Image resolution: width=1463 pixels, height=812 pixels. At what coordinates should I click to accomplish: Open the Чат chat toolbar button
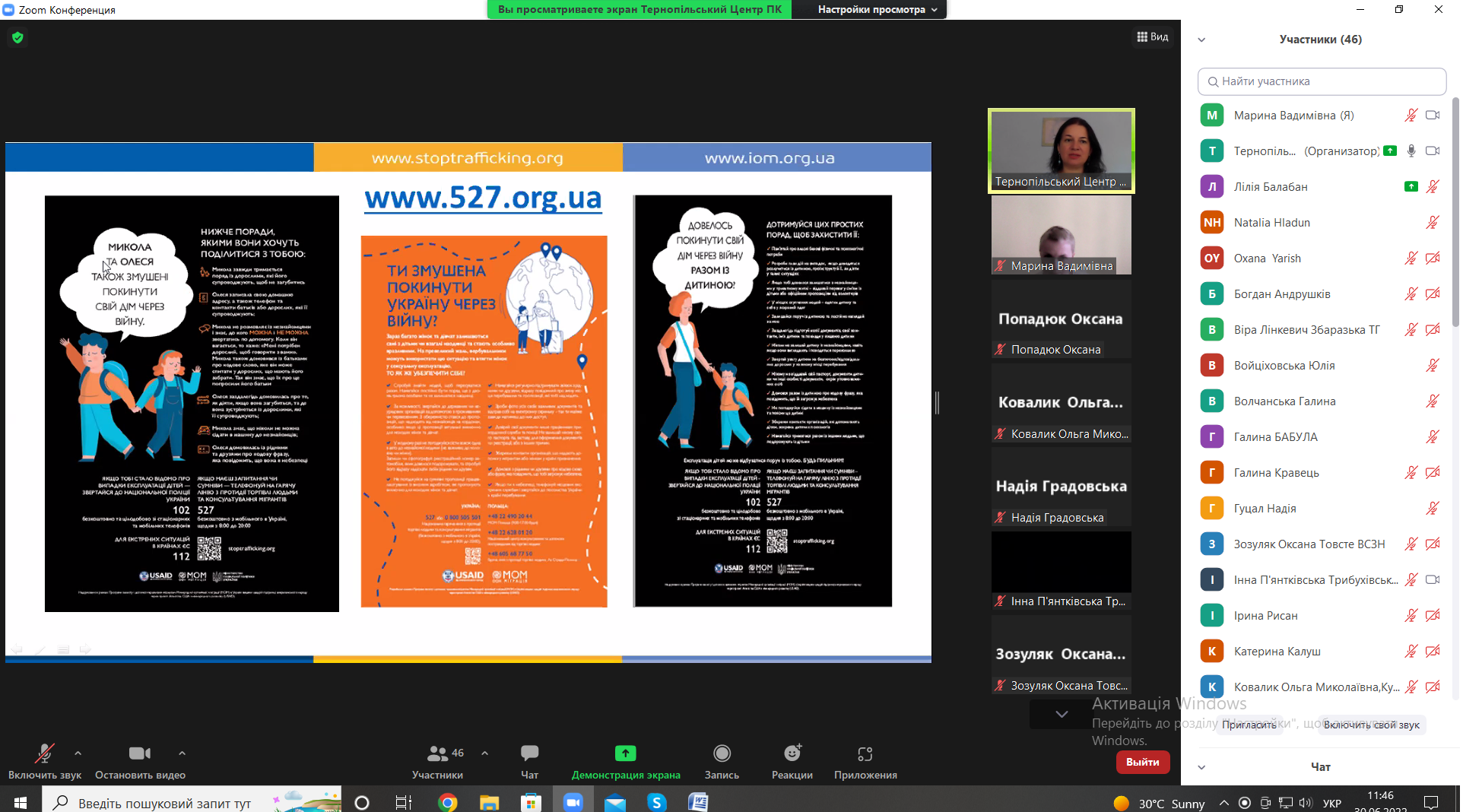(530, 761)
